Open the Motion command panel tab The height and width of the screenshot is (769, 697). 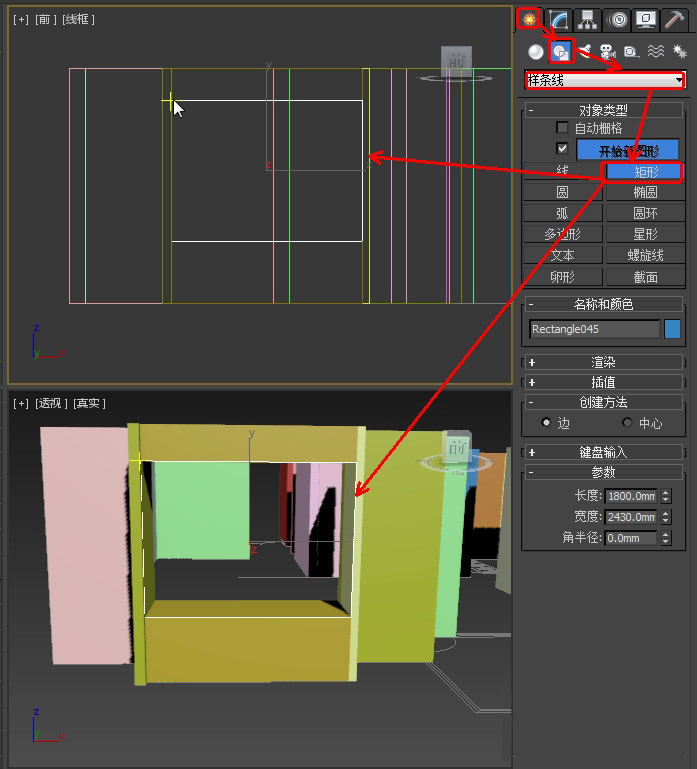coord(617,20)
